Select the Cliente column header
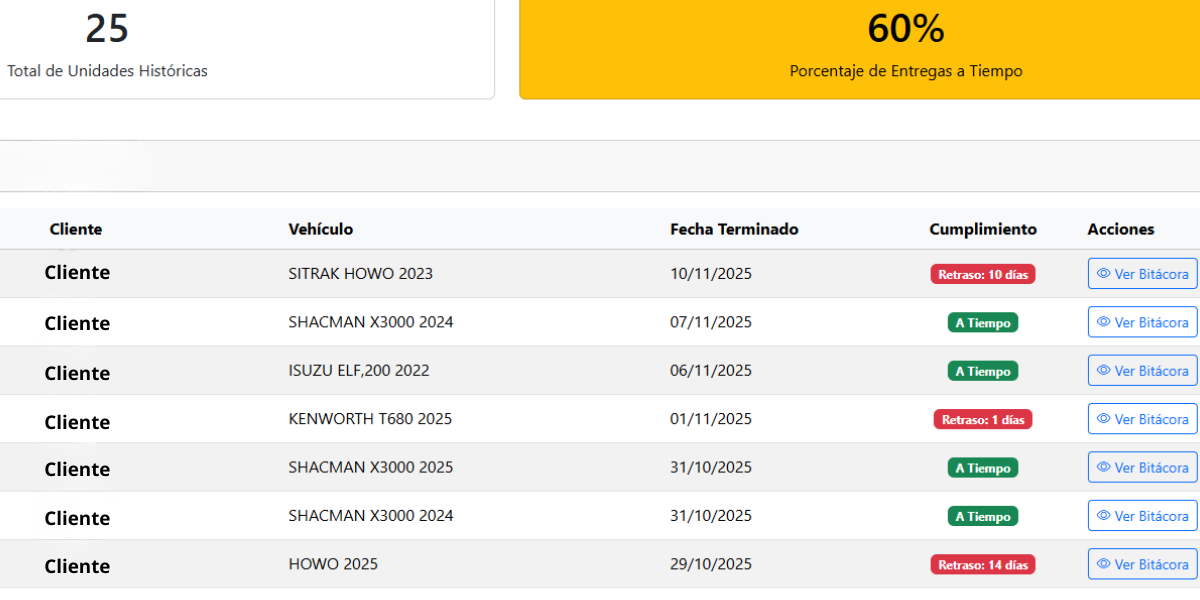 point(76,229)
